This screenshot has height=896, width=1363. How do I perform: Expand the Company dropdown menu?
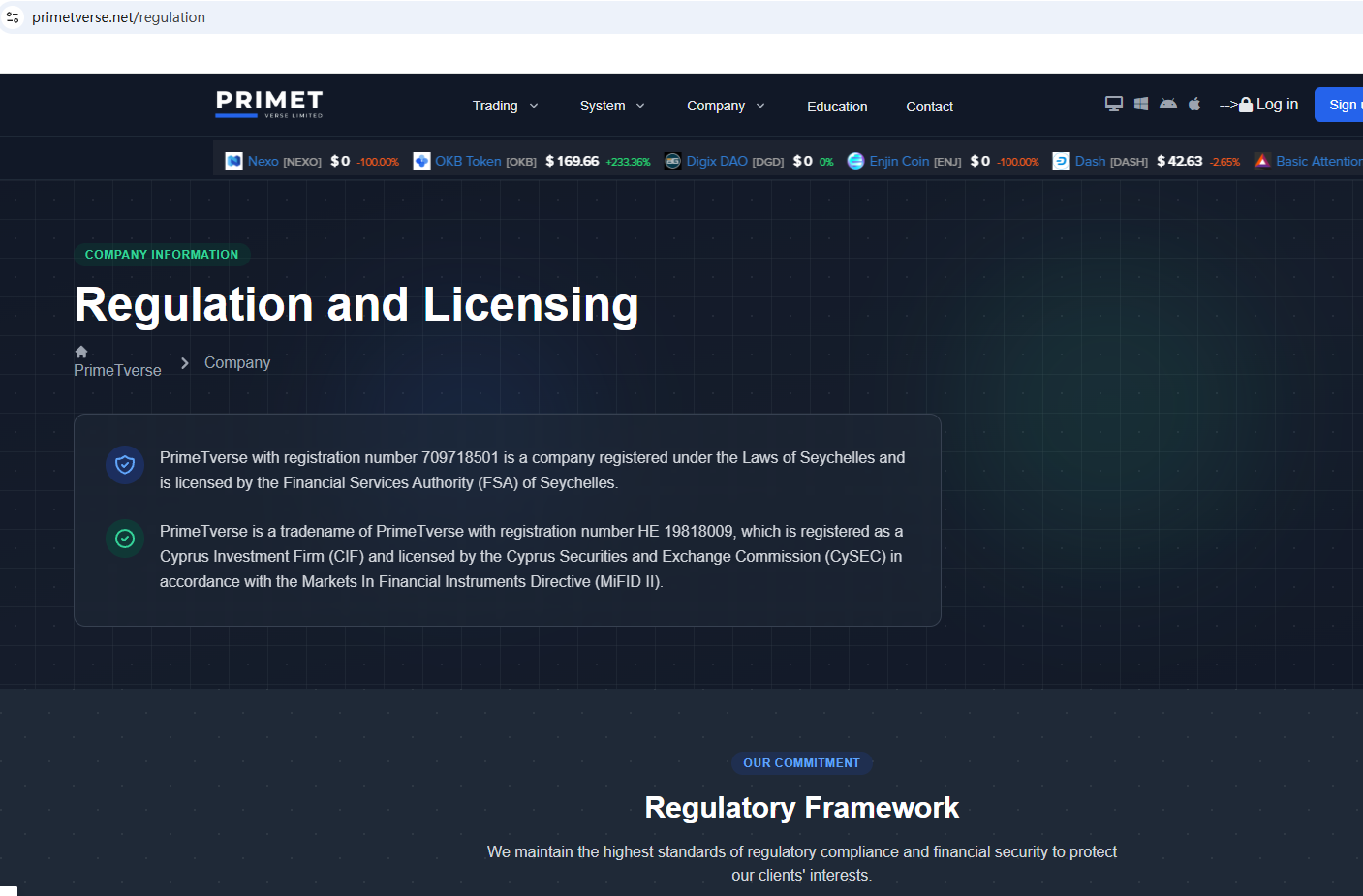(x=725, y=106)
